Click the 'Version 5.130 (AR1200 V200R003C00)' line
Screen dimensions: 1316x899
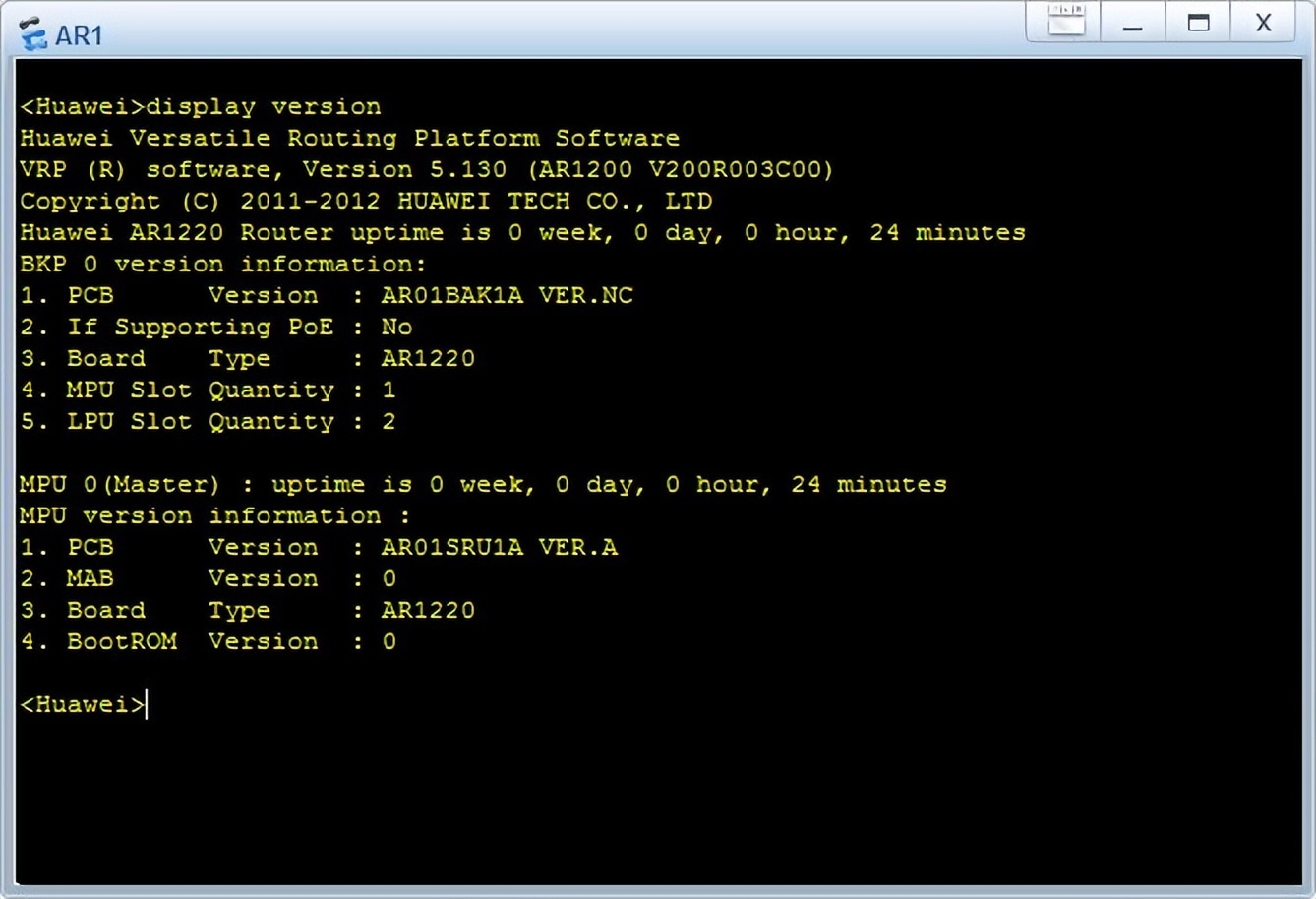(426, 169)
